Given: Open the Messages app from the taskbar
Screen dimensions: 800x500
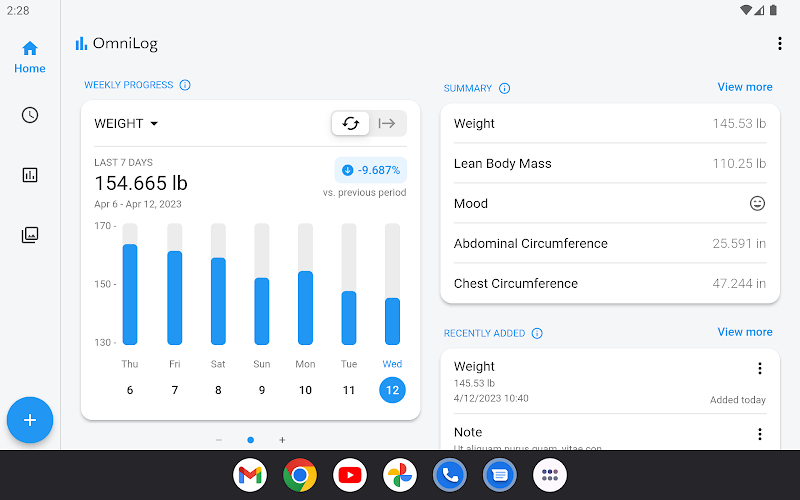Looking at the screenshot, I should 500,476.
